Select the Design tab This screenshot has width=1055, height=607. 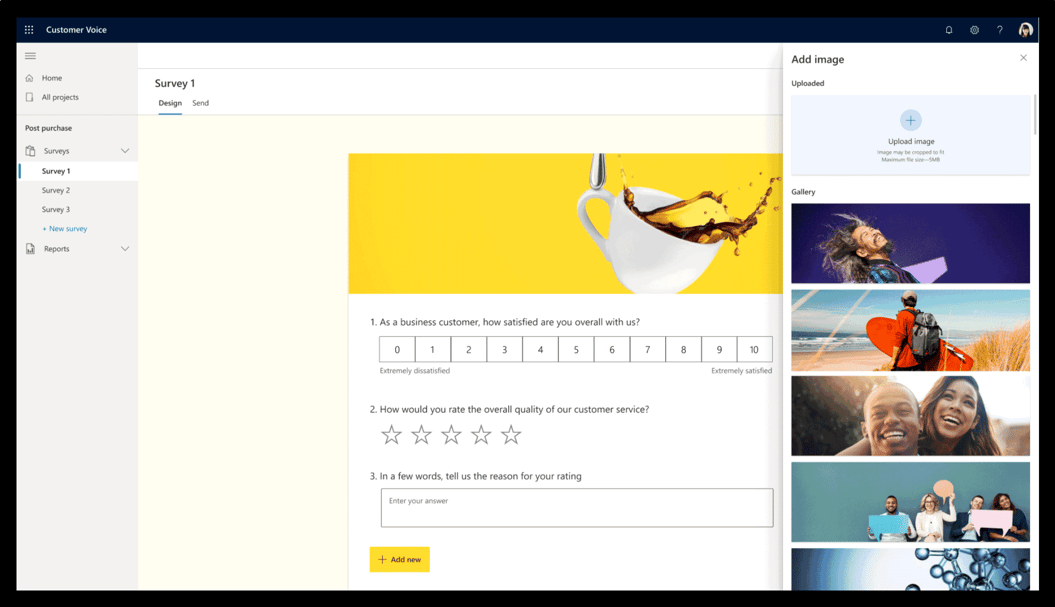(169, 103)
